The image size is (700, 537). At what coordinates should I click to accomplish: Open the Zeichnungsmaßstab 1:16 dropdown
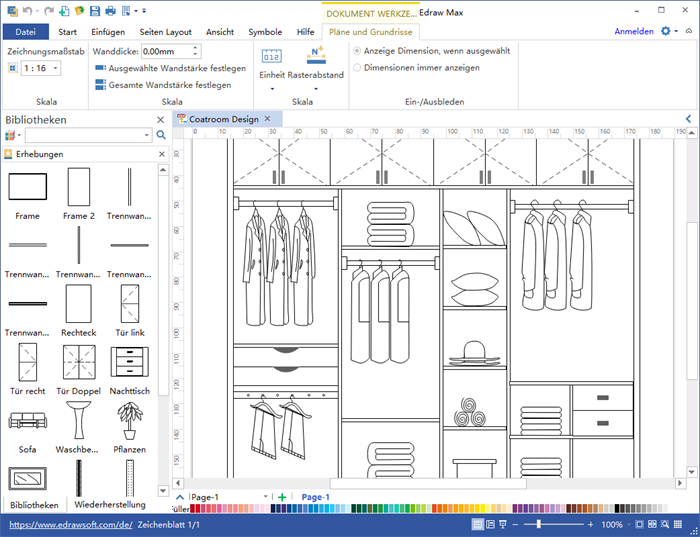(x=54, y=68)
